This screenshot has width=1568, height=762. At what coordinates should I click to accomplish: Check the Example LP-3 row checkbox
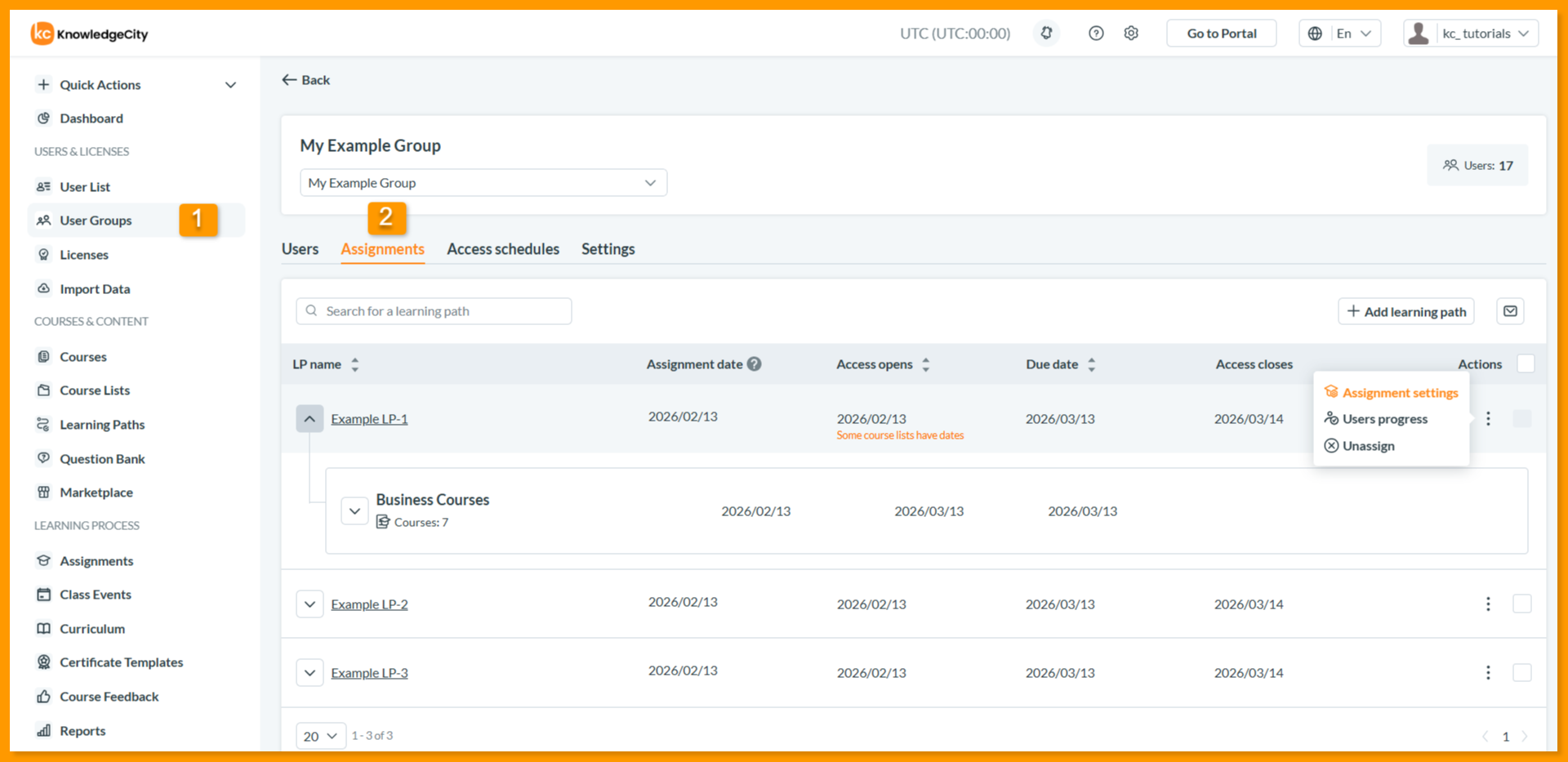tap(1522, 672)
